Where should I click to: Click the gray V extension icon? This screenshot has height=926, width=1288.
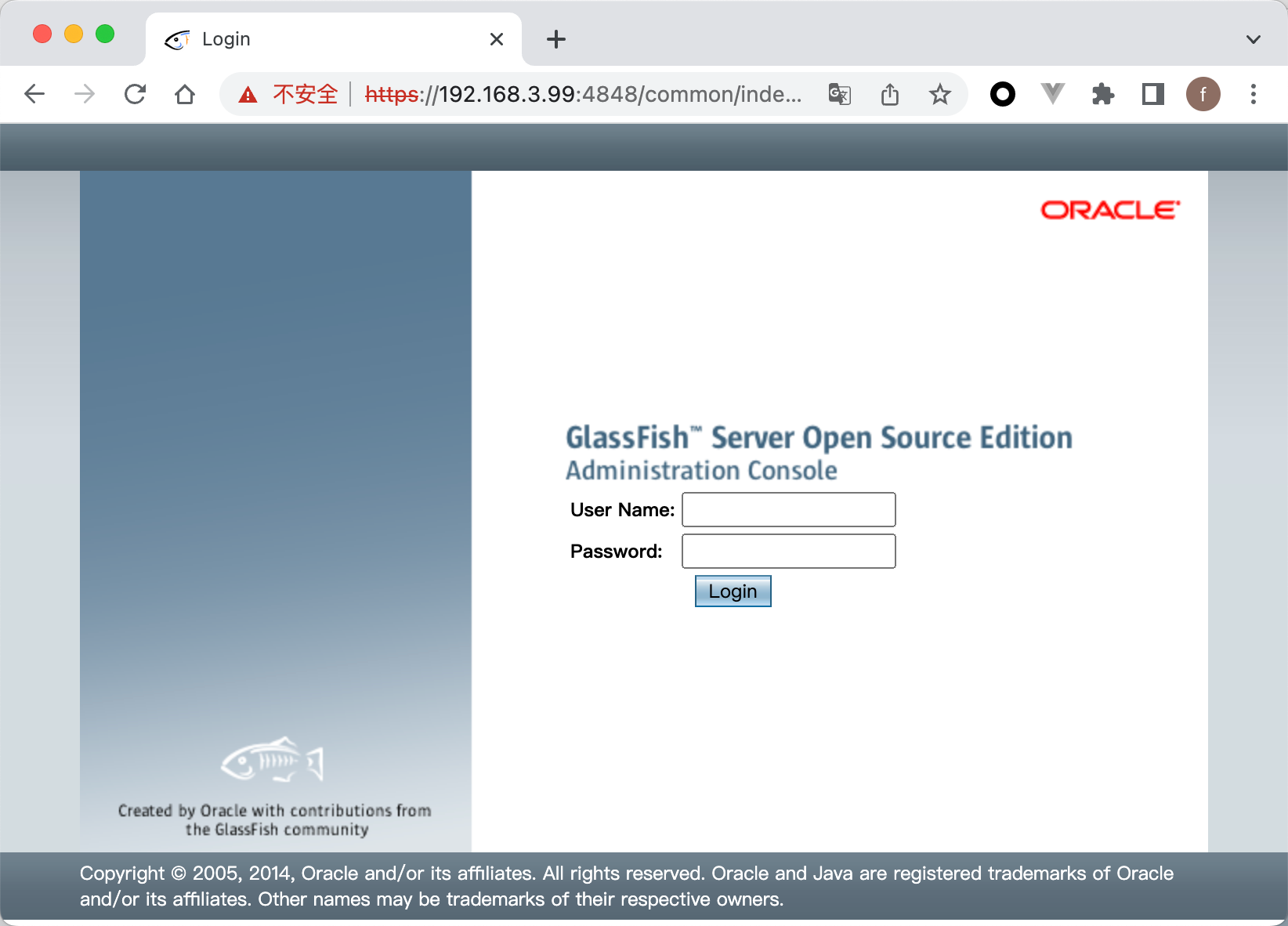tap(1052, 95)
